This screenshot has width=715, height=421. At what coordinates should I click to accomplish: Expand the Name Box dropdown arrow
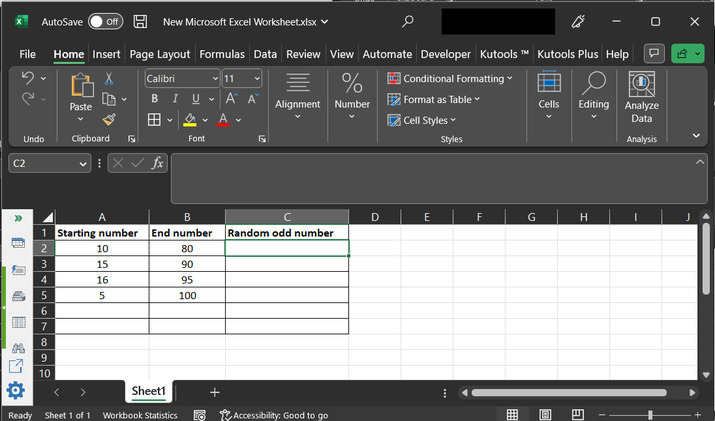click(84, 163)
